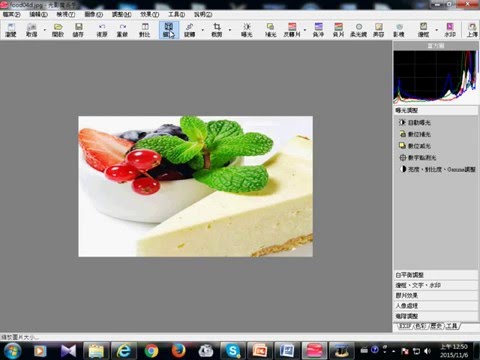Click 數位補光 in the exposure panel
This screenshot has height=360, width=480.
(415, 134)
